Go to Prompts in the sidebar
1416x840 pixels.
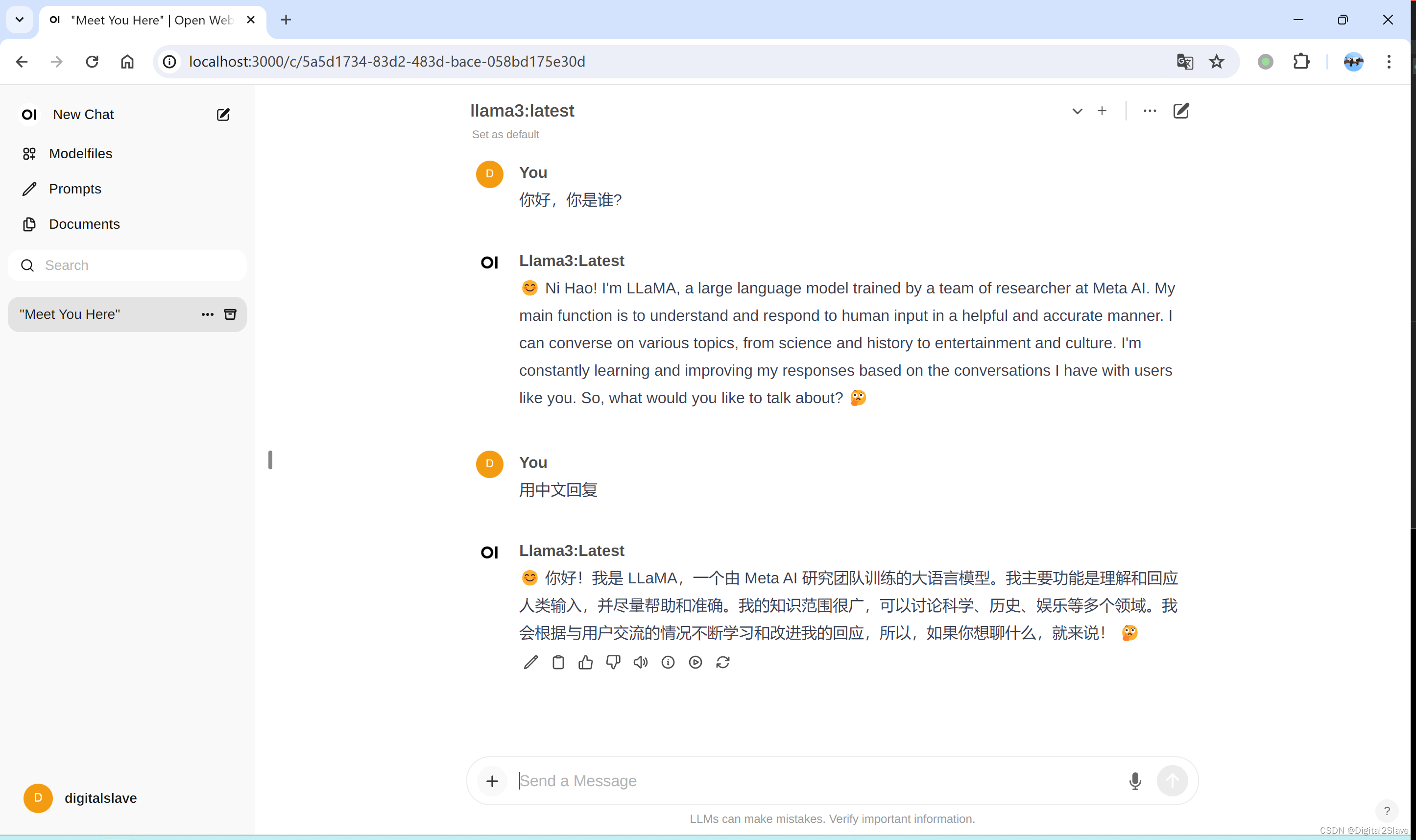click(75, 189)
